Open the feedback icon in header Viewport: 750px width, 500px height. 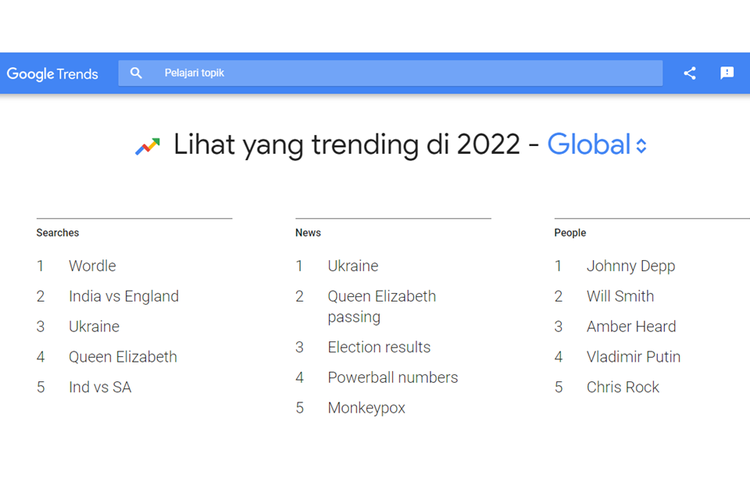coord(727,73)
